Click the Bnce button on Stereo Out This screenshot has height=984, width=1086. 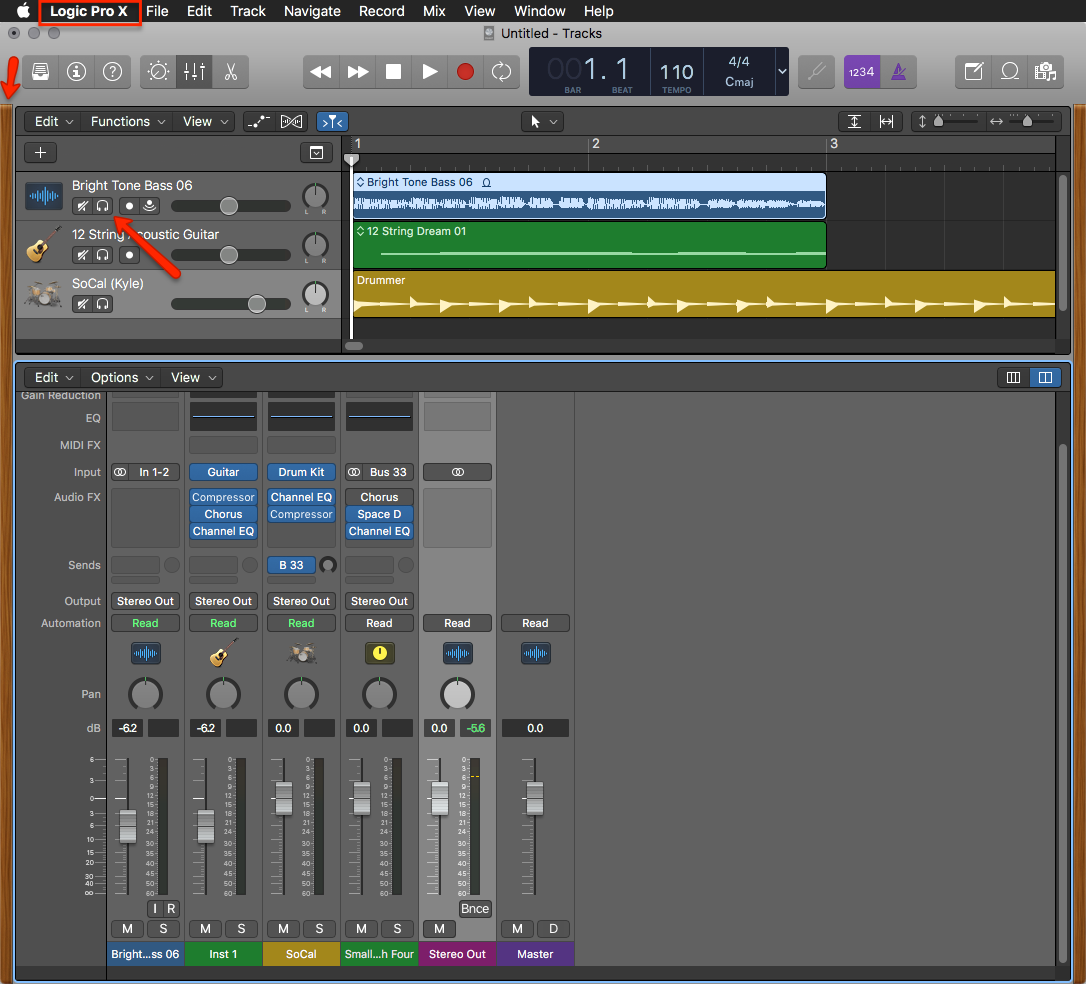(x=475, y=908)
